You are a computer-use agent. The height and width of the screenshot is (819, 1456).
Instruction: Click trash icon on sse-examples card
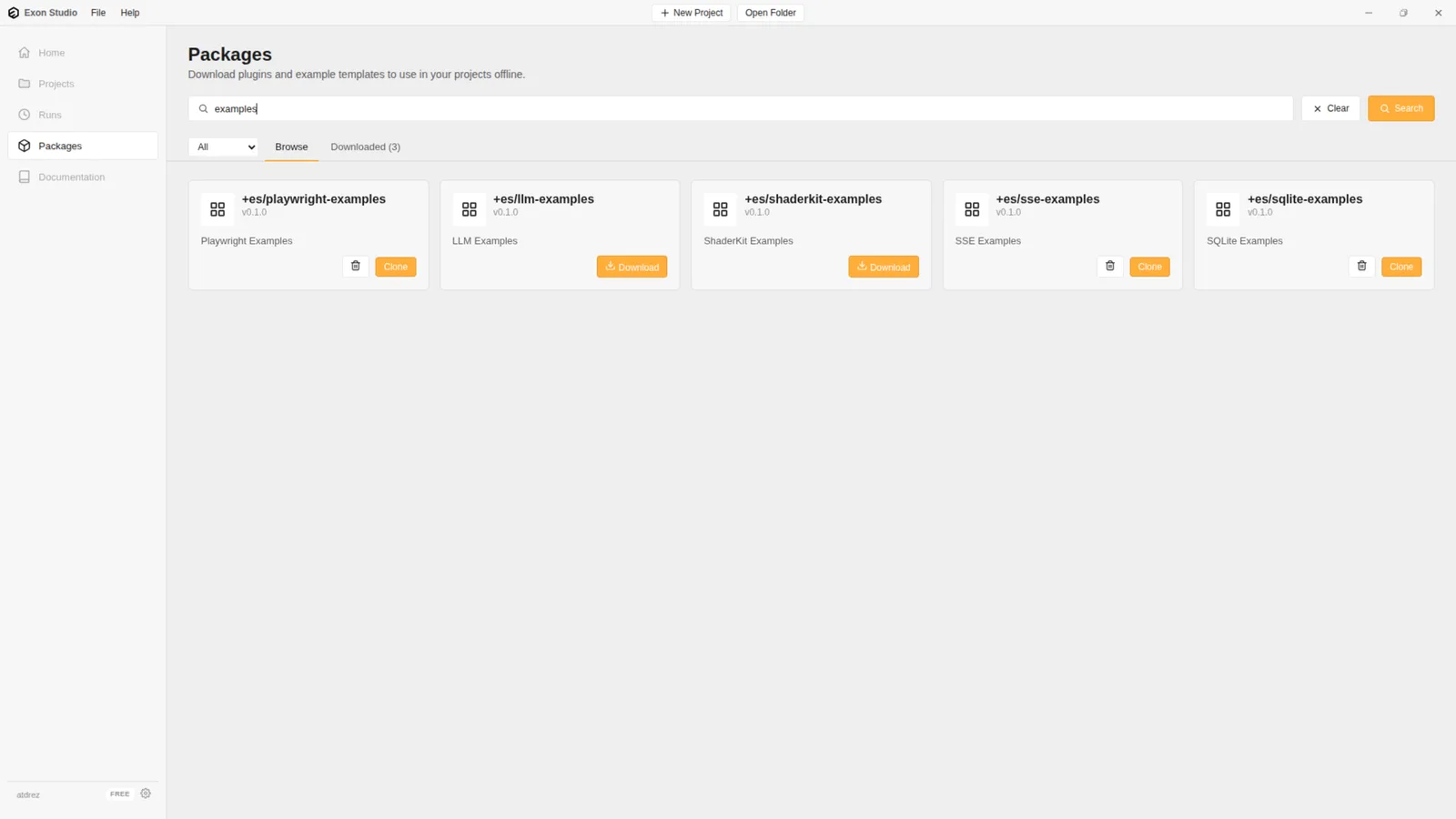pyautogui.click(x=1110, y=267)
